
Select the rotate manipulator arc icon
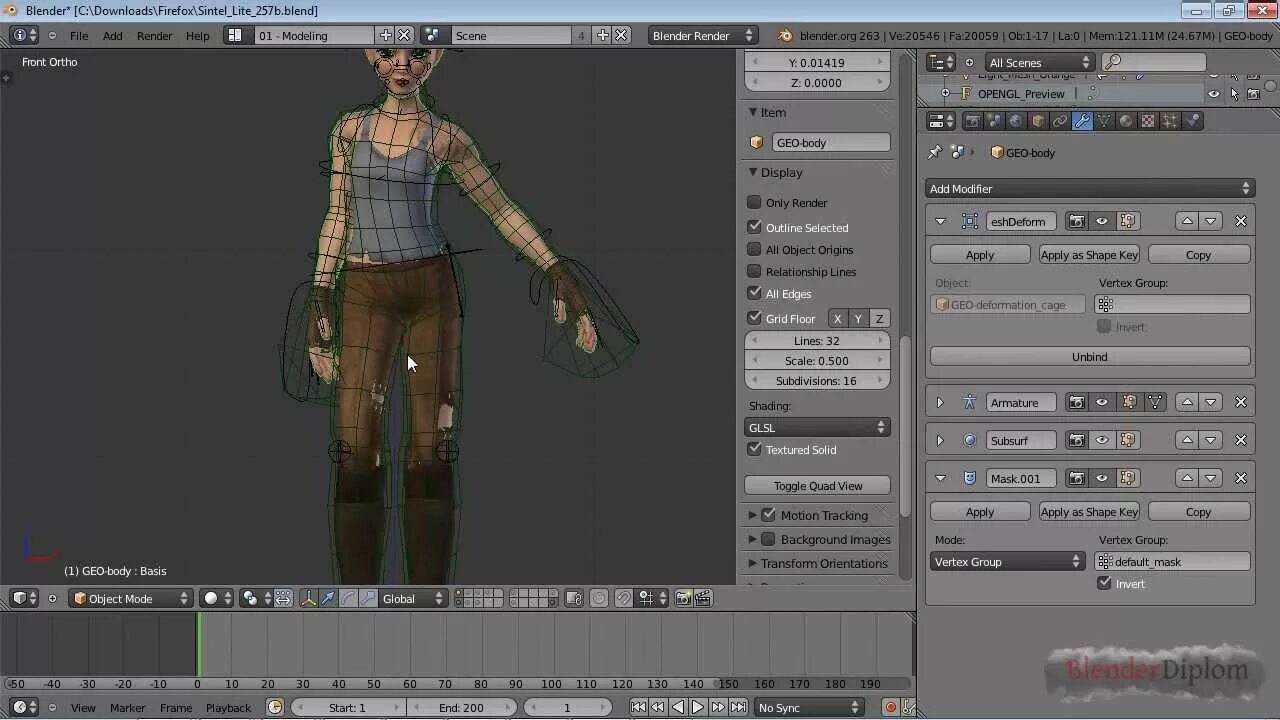click(x=348, y=598)
